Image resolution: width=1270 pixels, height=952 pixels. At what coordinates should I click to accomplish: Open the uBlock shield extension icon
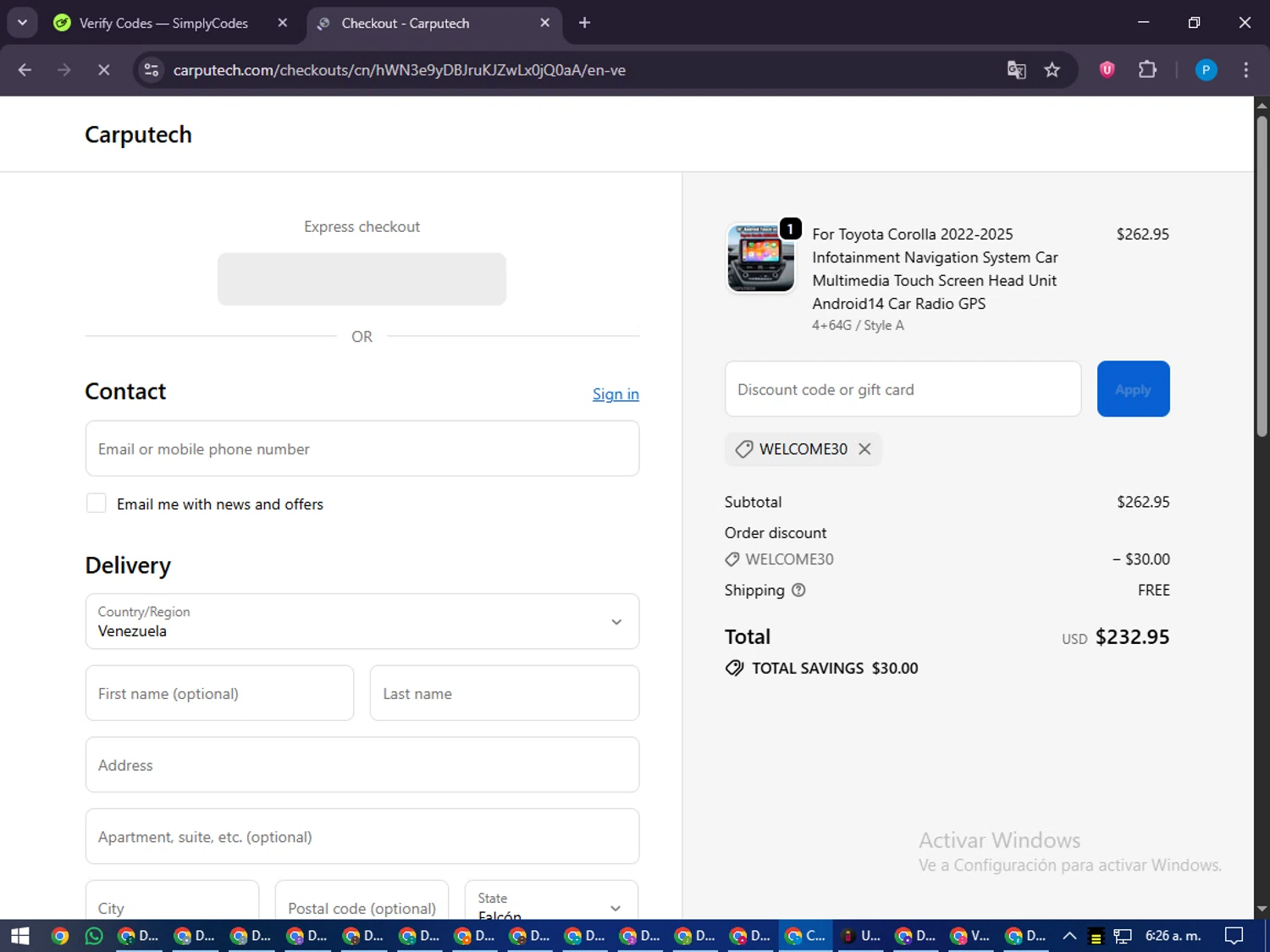coord(1107,70)
